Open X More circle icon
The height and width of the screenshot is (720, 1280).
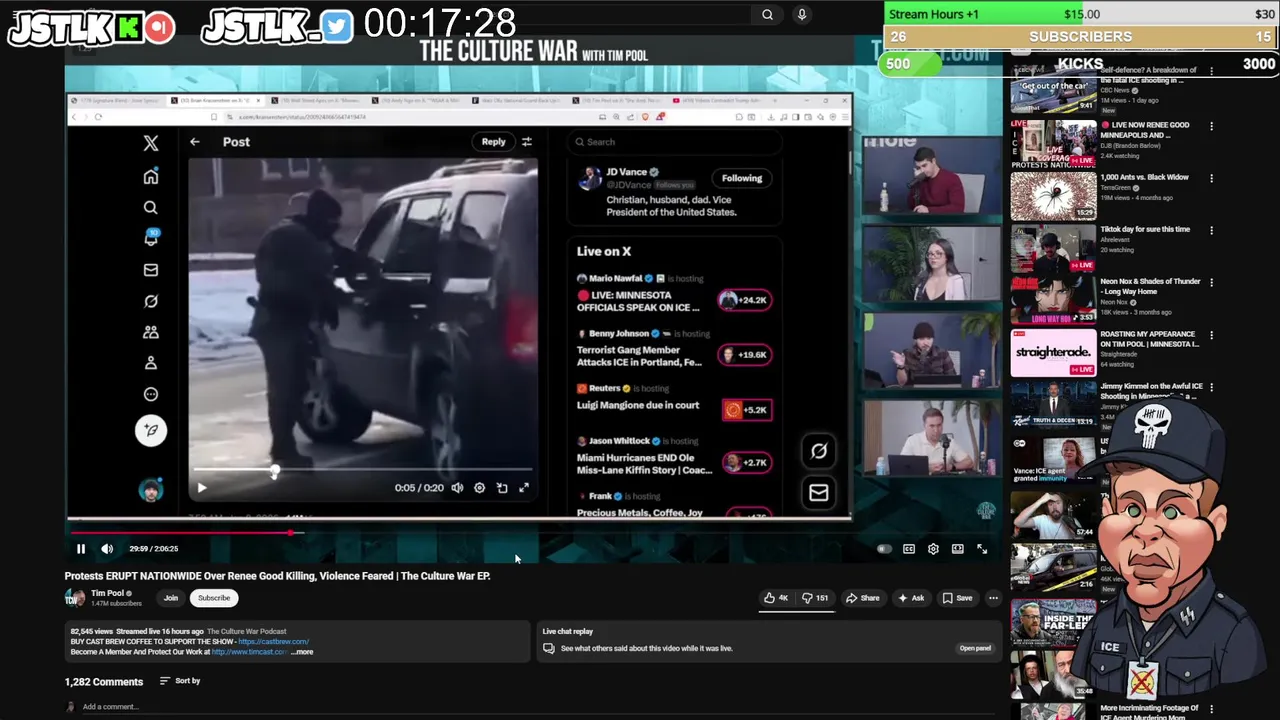click(151, 394)
